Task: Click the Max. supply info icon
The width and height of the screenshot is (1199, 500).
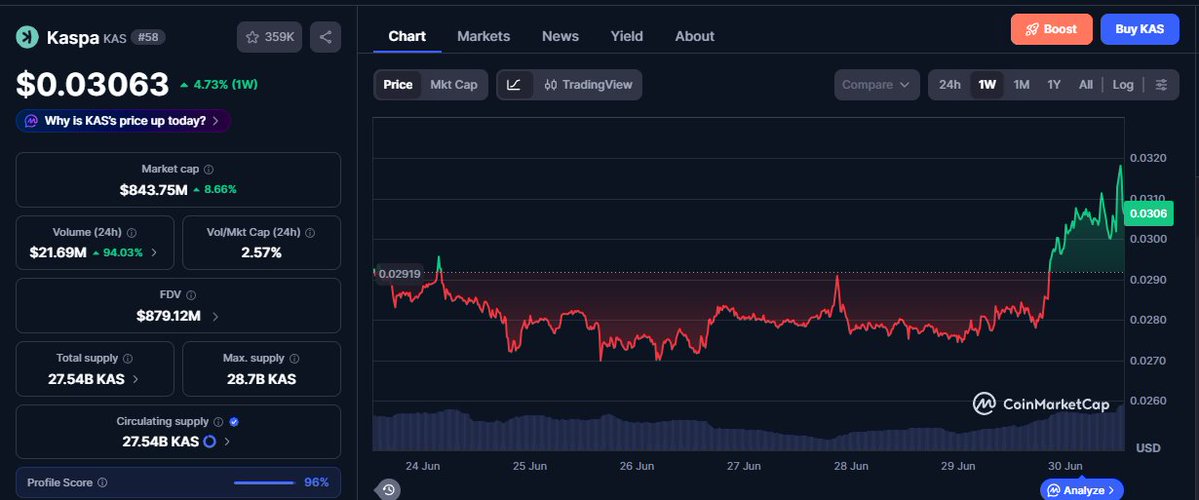Action: pos(294,358)
